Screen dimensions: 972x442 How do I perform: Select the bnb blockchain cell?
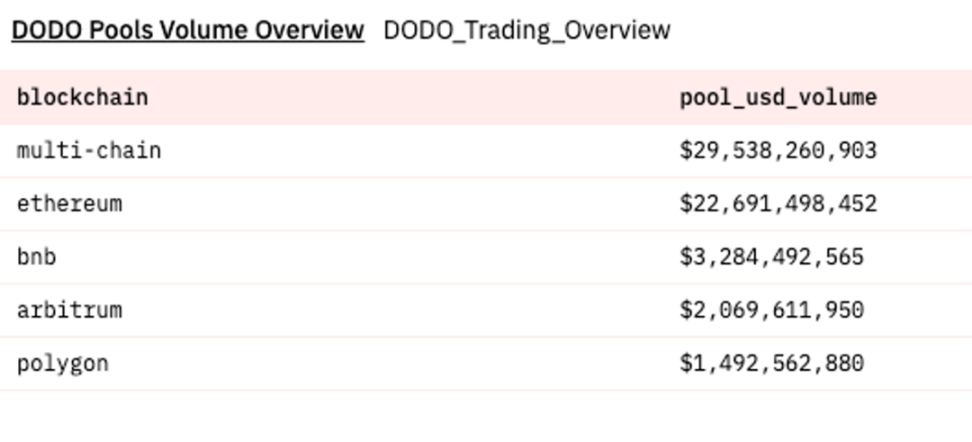coord(37,257)
